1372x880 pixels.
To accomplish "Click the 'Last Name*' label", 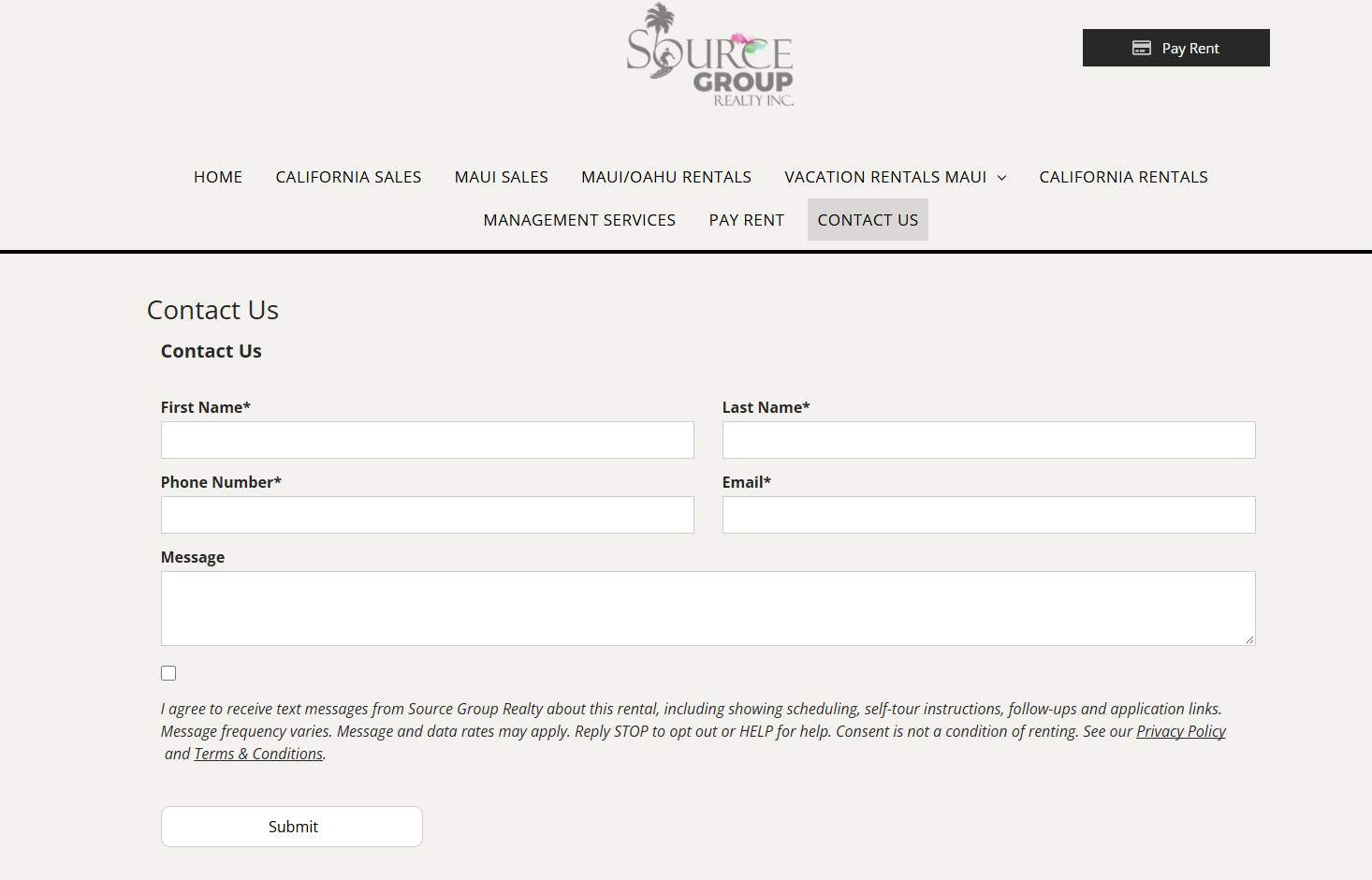I will point(766,407).
